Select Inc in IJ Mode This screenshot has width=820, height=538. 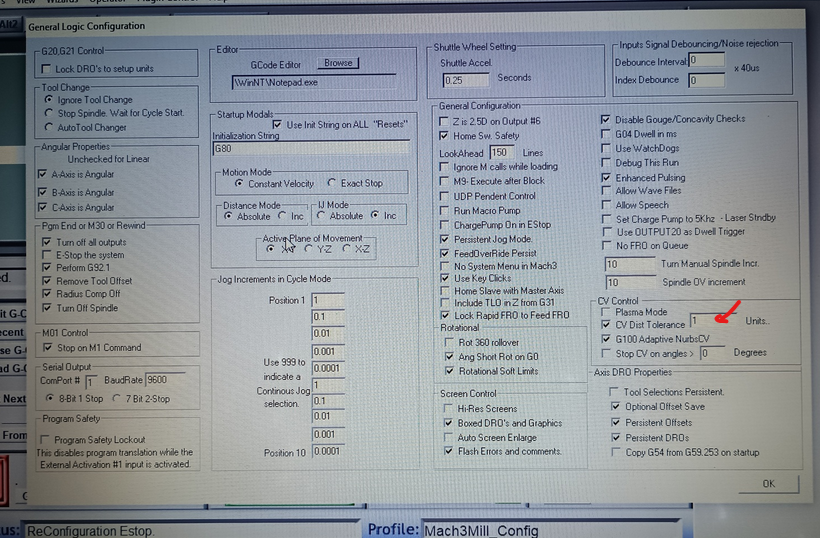[x=375, y=215]
